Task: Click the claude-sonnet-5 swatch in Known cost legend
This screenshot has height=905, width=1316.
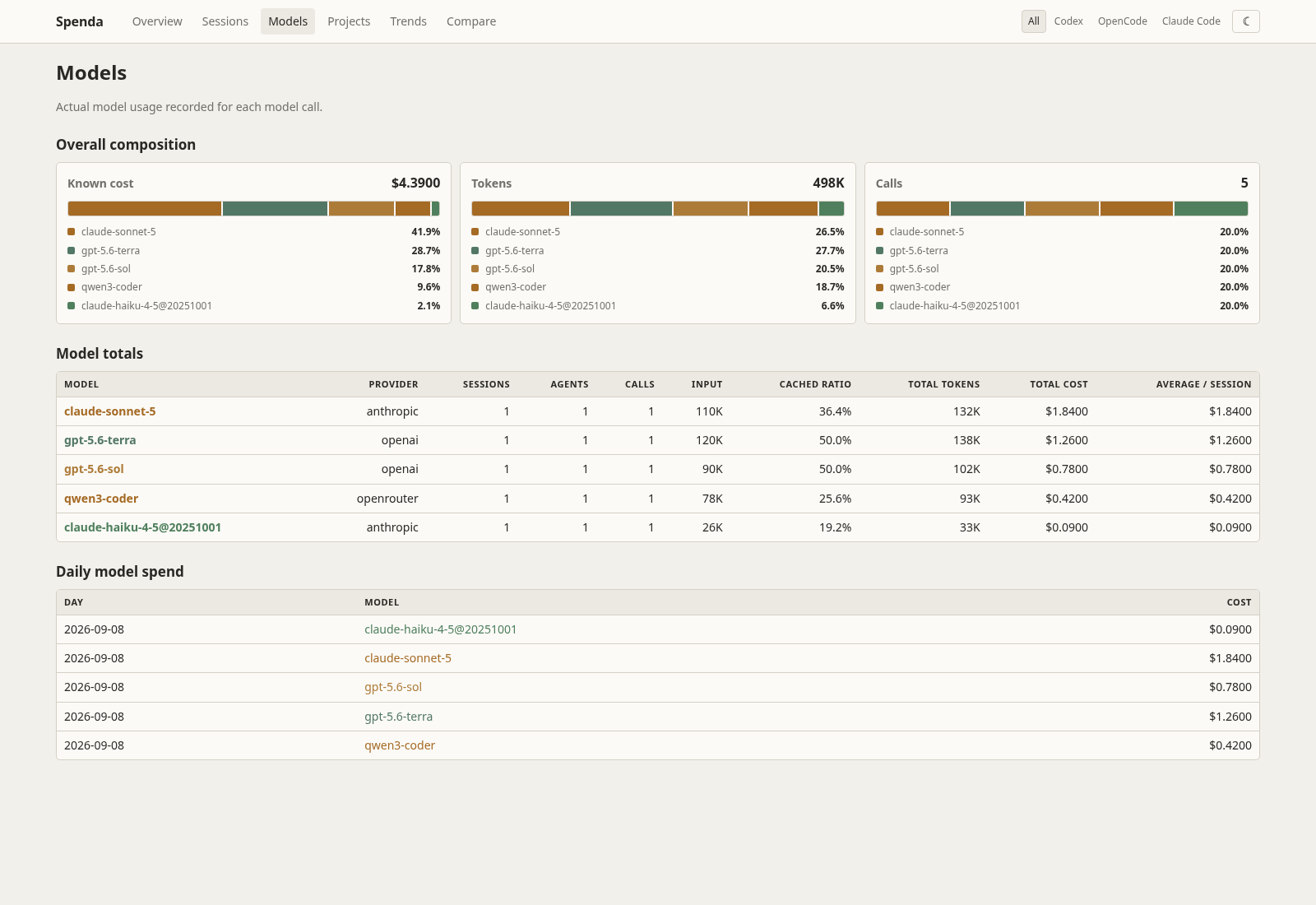Action: 72,232
